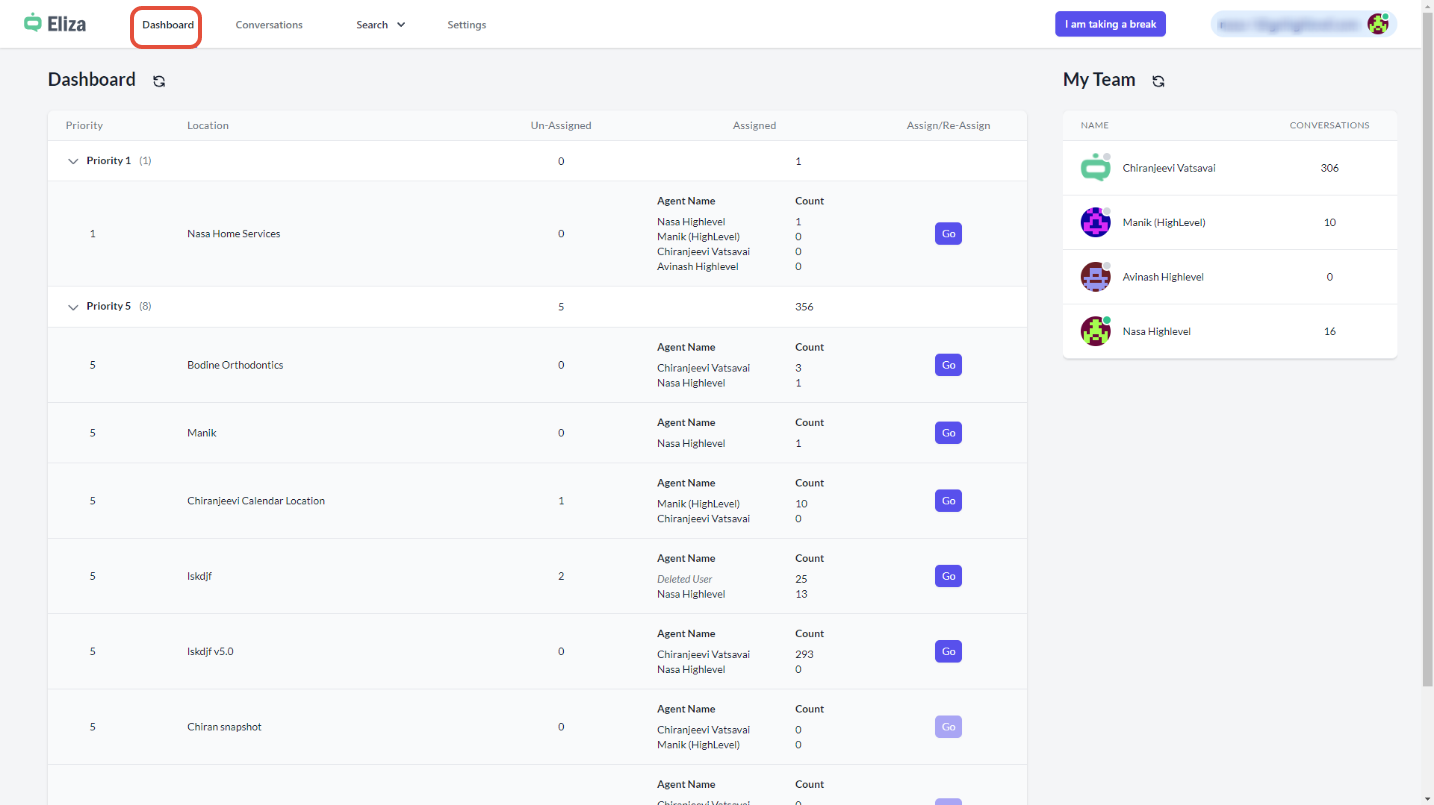Open the Search dropdown menu
Viewport: 1434px width, 805px height.
tap(380, 25)
